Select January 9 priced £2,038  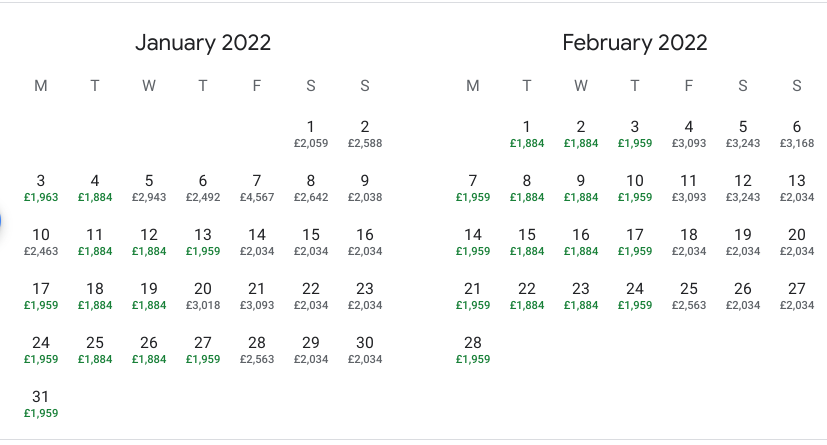[365, 187]
